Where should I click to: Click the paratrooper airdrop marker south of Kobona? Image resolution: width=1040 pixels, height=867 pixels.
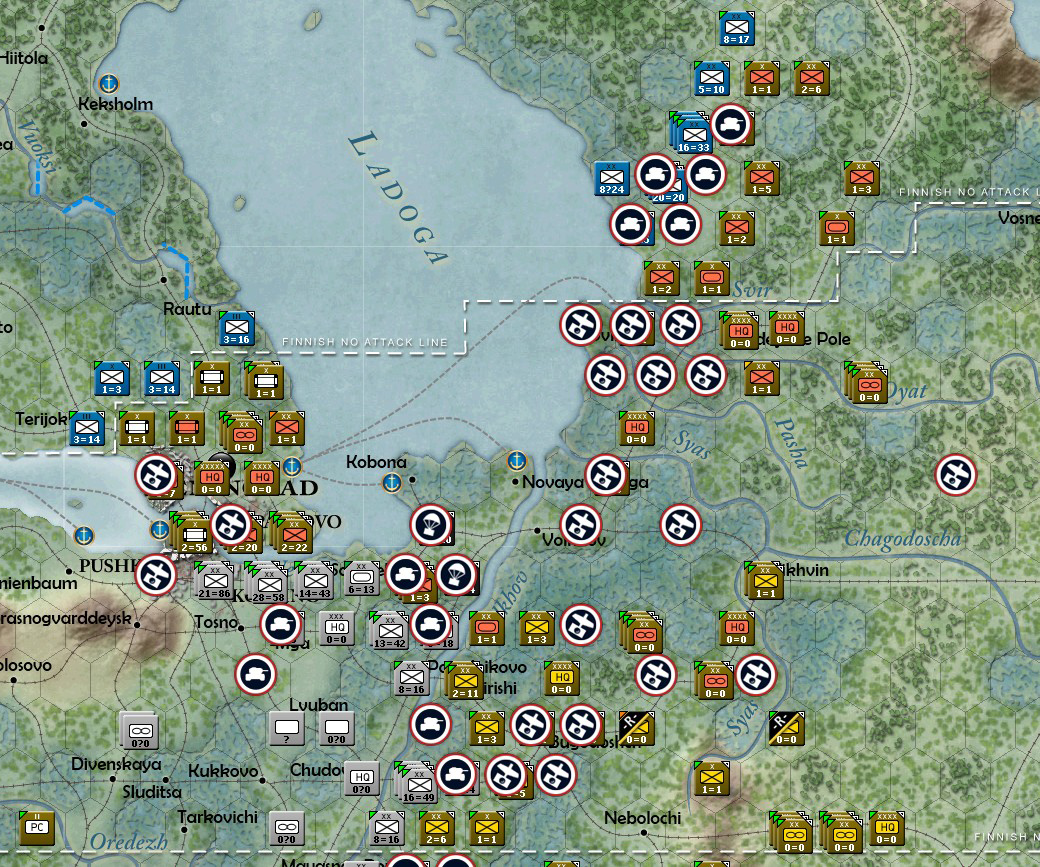[x=430, y=525]
